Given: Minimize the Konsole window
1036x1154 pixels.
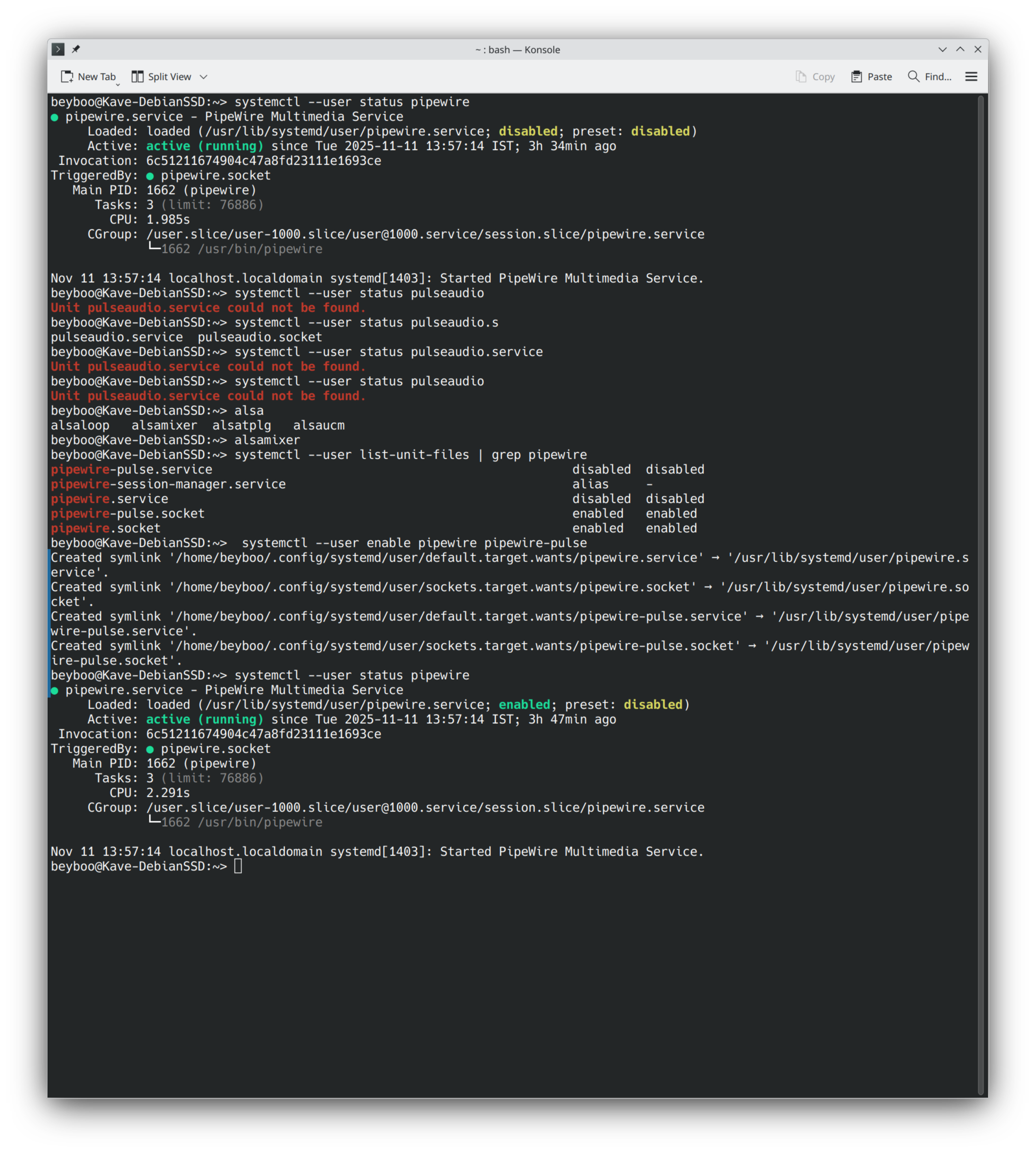Looking at the screenshot, I should click(x=942, y=49).
